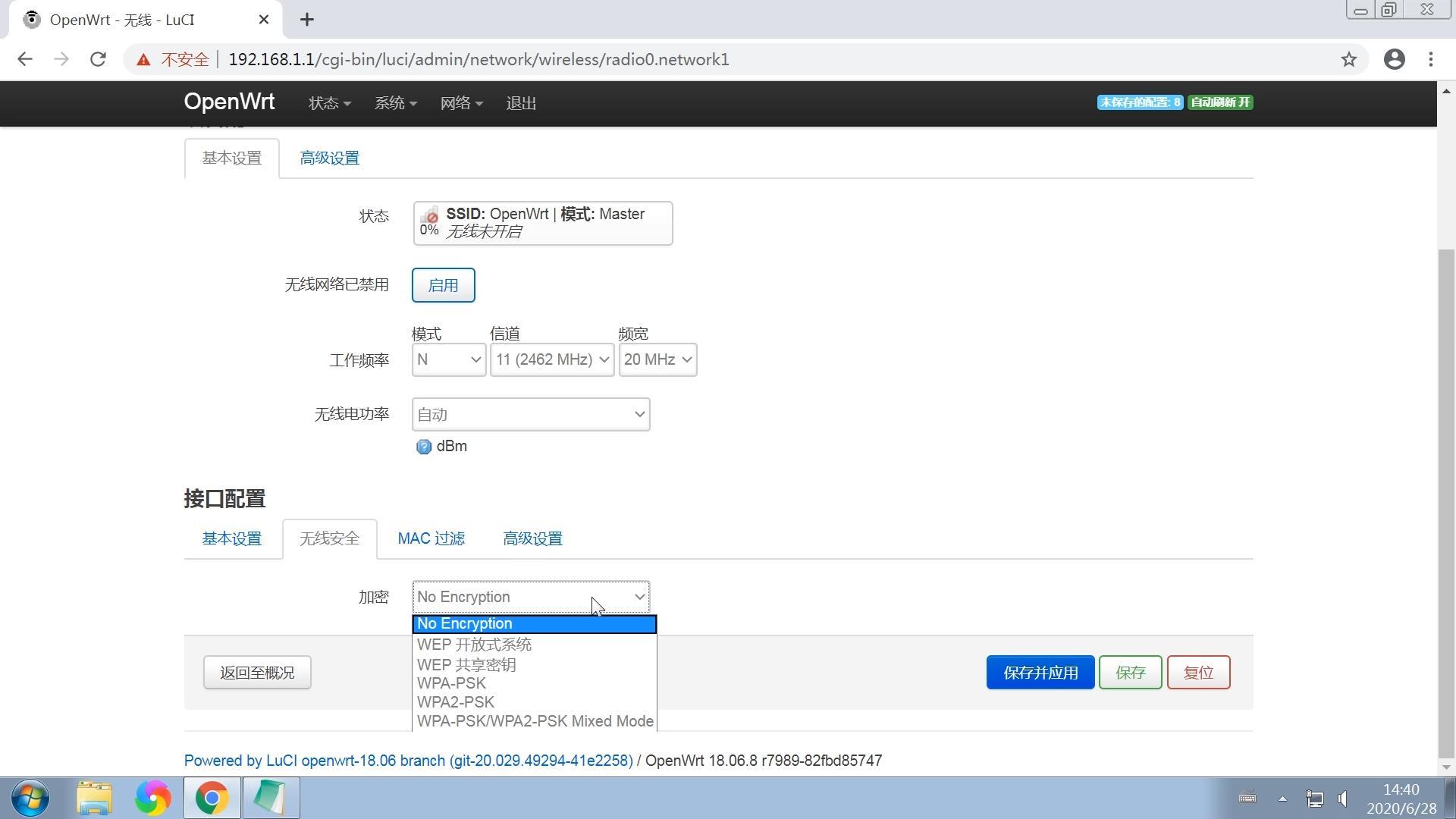Select WPA-PSK/WPA2-PSK Mixed Mode option
Screen dimensions: 1456x819
[x=534, y=721]
